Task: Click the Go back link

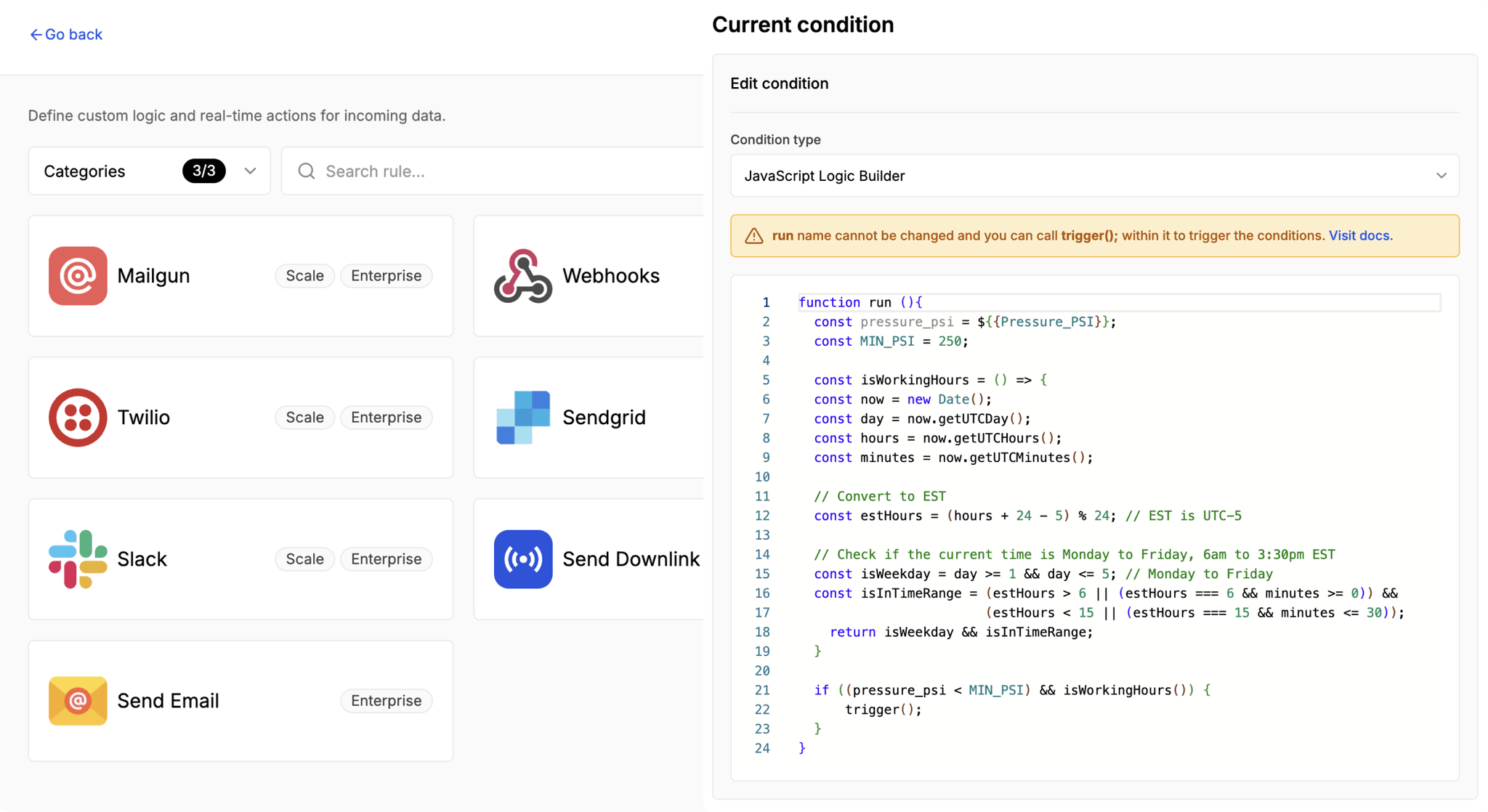Action: [66, 34]
